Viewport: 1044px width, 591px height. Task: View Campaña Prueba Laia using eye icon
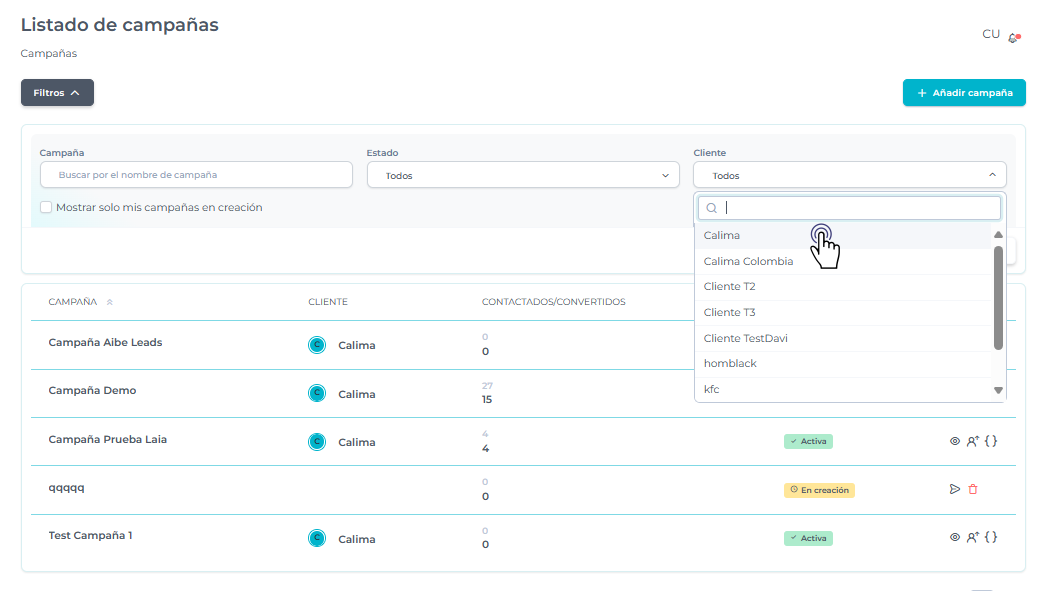[954, 440]
